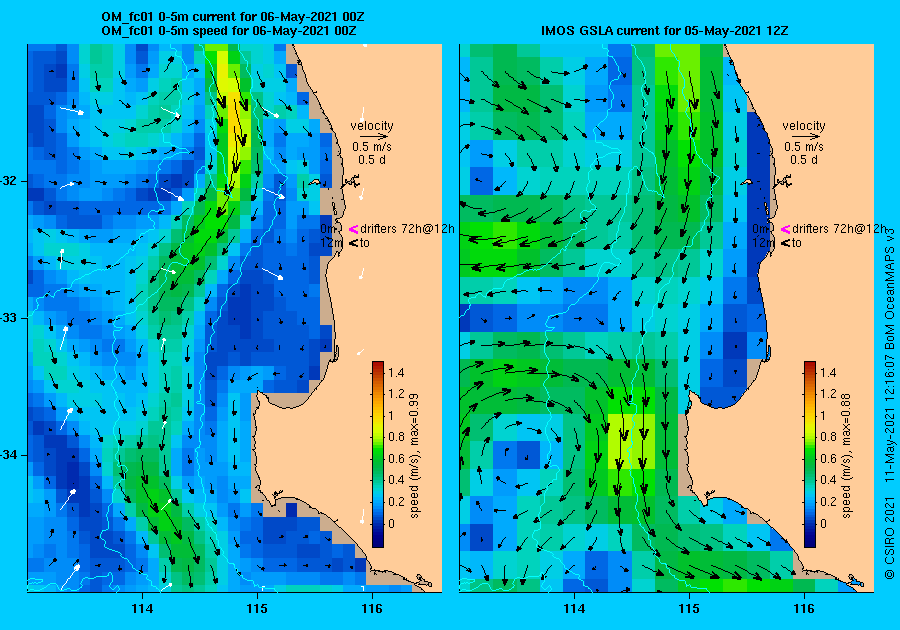Click the '0.5 d' label on right map

(x=804, y=160)
